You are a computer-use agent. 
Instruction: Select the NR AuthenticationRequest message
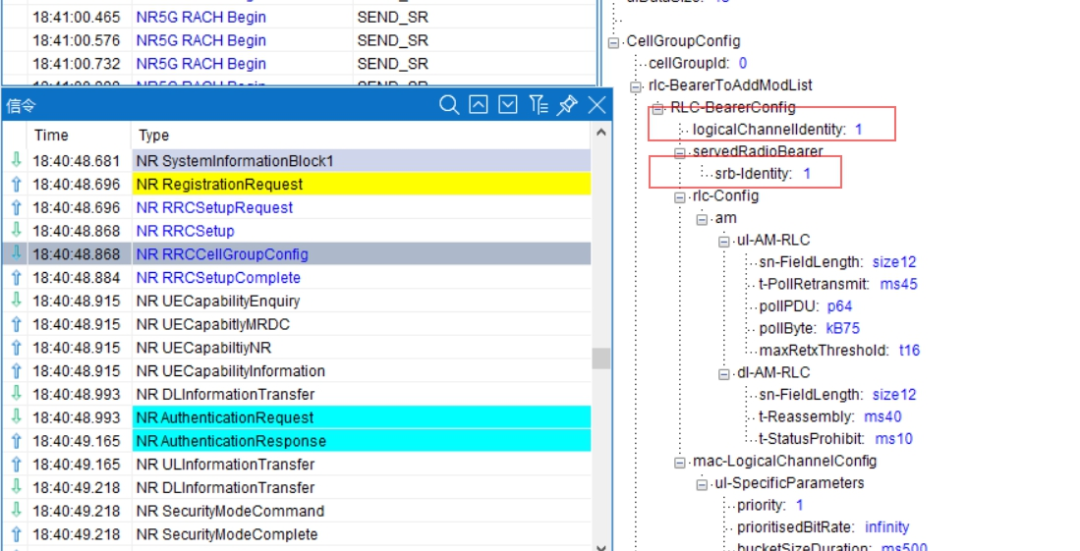click(296, 417)
